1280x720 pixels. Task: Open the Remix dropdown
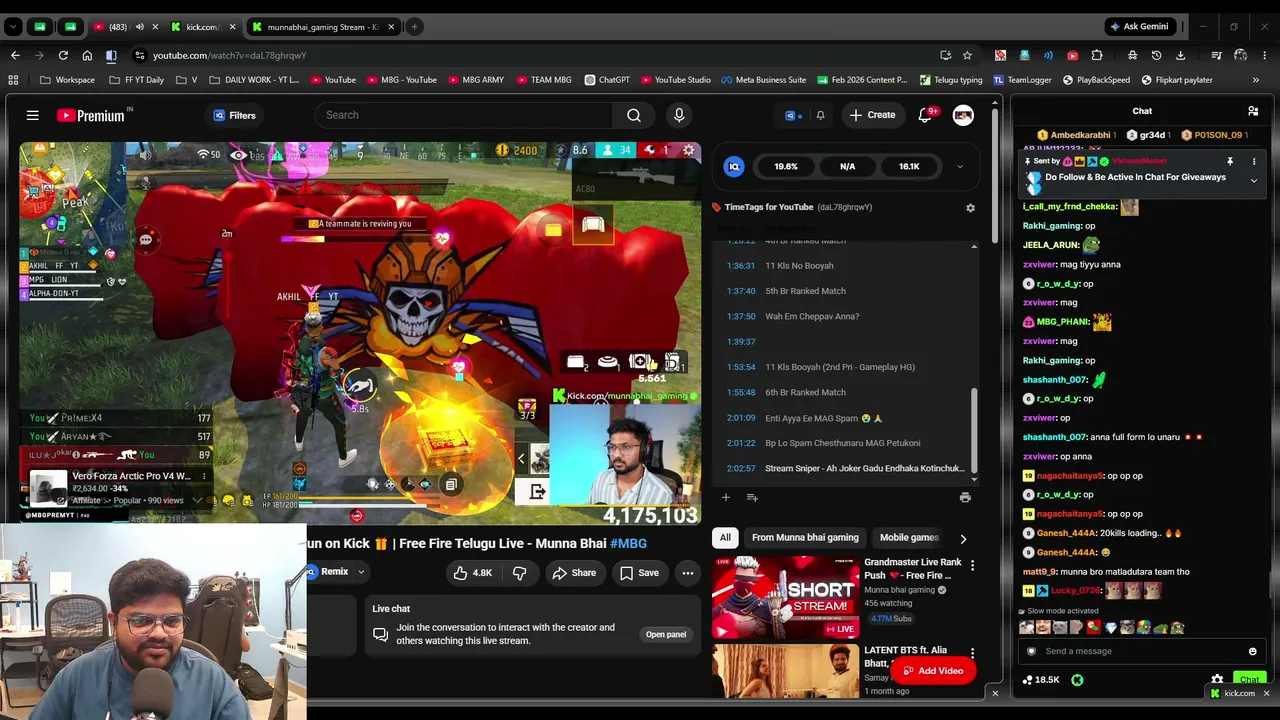pyautogui.click(x=361, y=572)
